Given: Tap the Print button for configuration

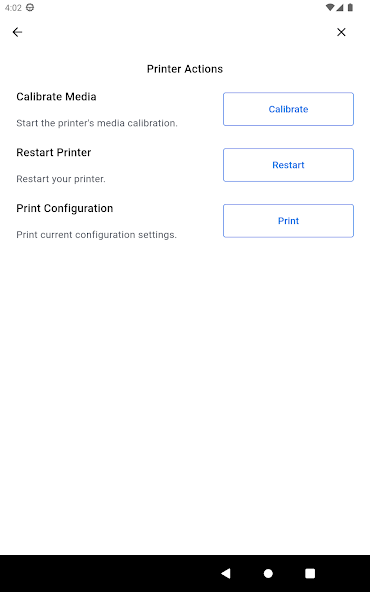Looking at the screenshot, I should [288, 221].
